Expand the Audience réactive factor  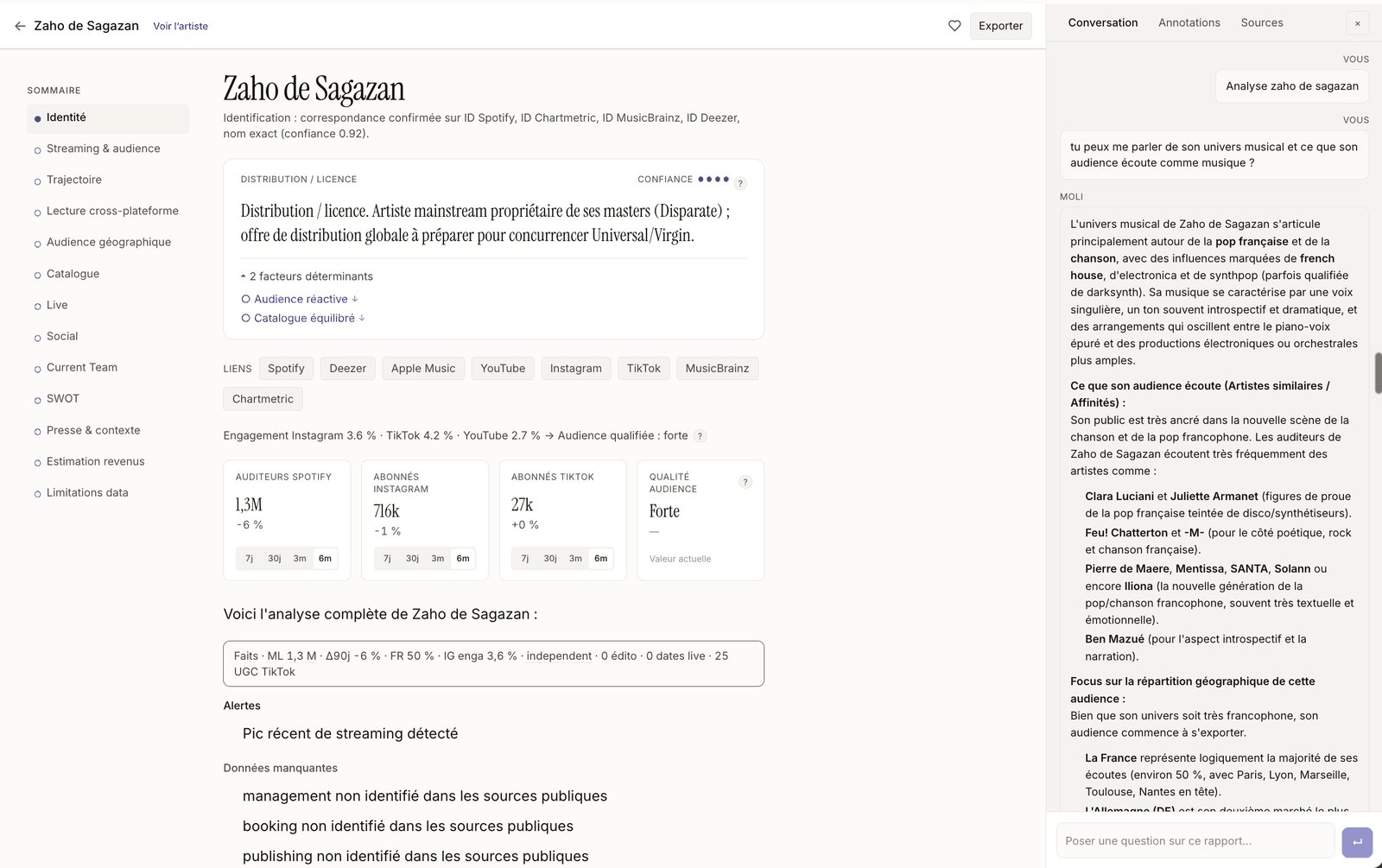[x=300, y=299]
